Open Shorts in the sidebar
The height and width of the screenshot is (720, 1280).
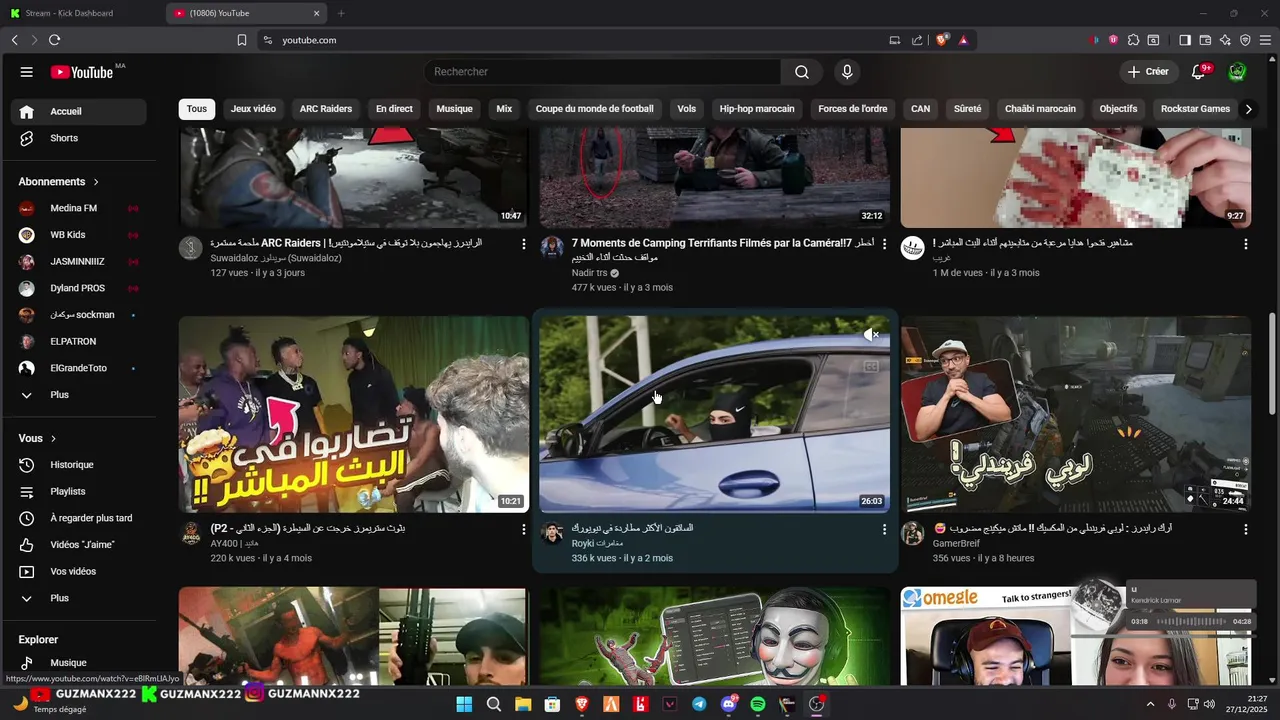pyautogui.click(x=78, y=138)
